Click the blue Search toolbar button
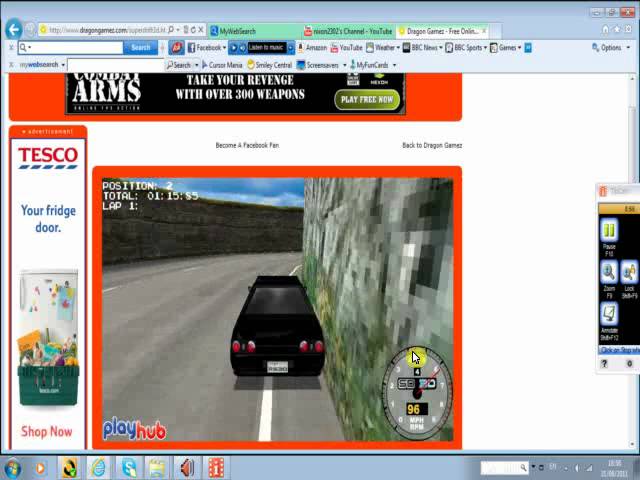Viewport: 640px width, 480px height. 140,48
